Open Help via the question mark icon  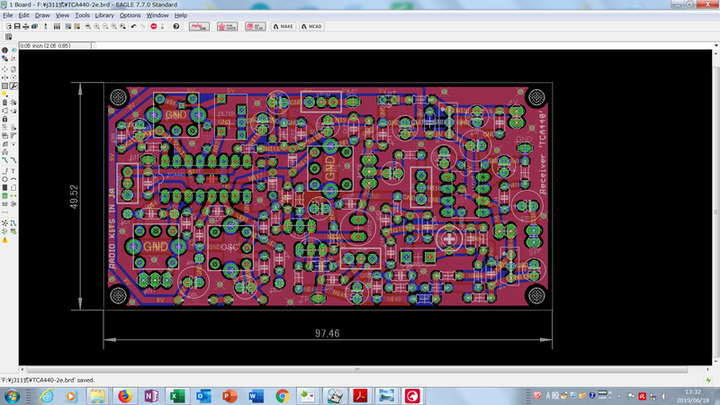click(176, 27)
